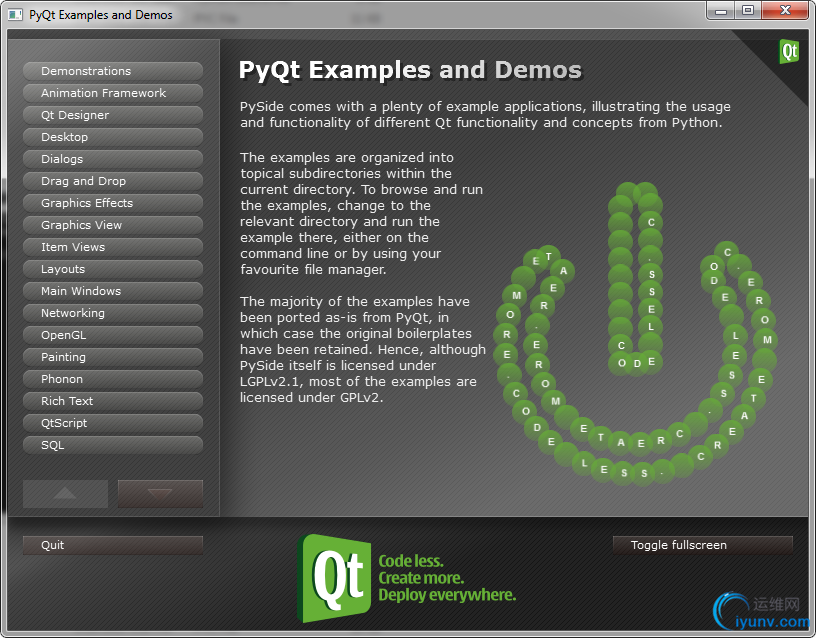Click the 'PyQt Examples and Demos' heading
This screenshot has height=638, width=816.
tap(410, 71)
